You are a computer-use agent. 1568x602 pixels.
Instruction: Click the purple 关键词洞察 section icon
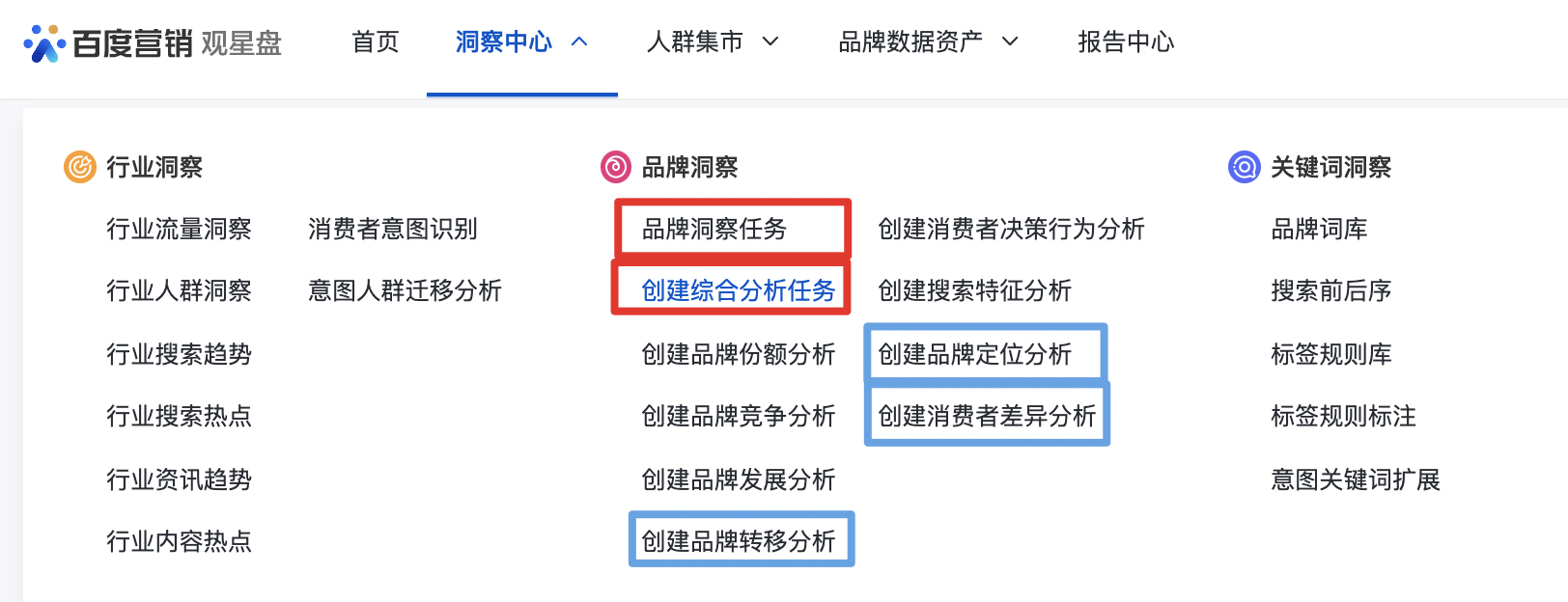click(x=1244, y=166)
